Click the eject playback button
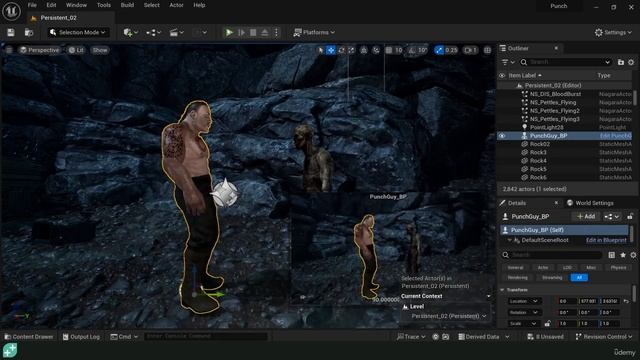The width and height of the screenshot is (640, 360). point(264,32)
